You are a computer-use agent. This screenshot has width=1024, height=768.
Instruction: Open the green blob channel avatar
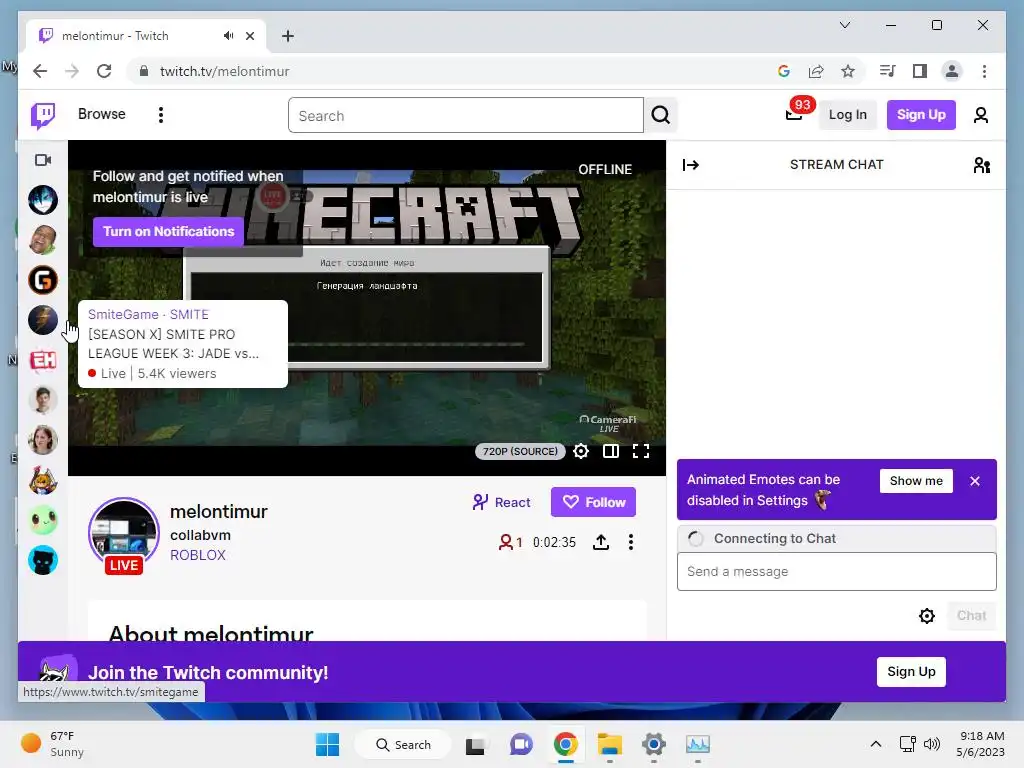(43, 520)
